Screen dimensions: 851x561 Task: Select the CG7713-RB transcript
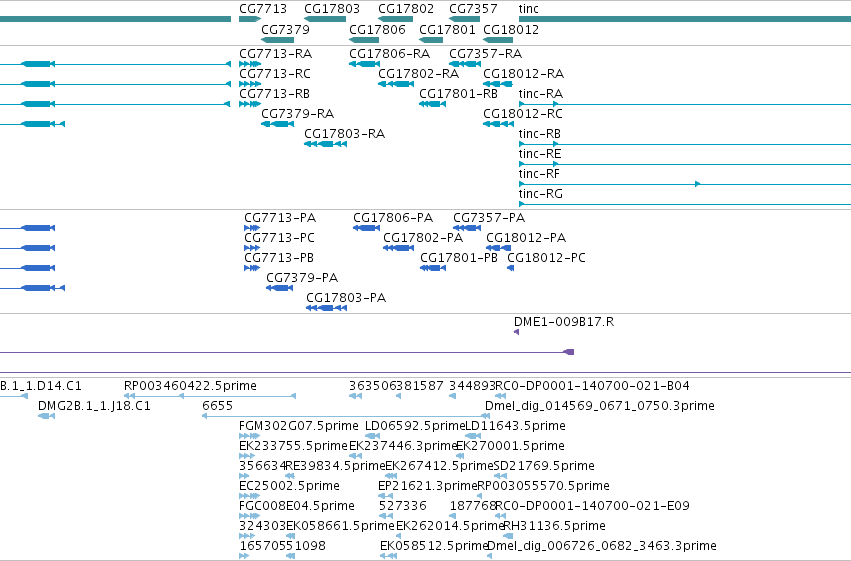(x=250, y=104)
